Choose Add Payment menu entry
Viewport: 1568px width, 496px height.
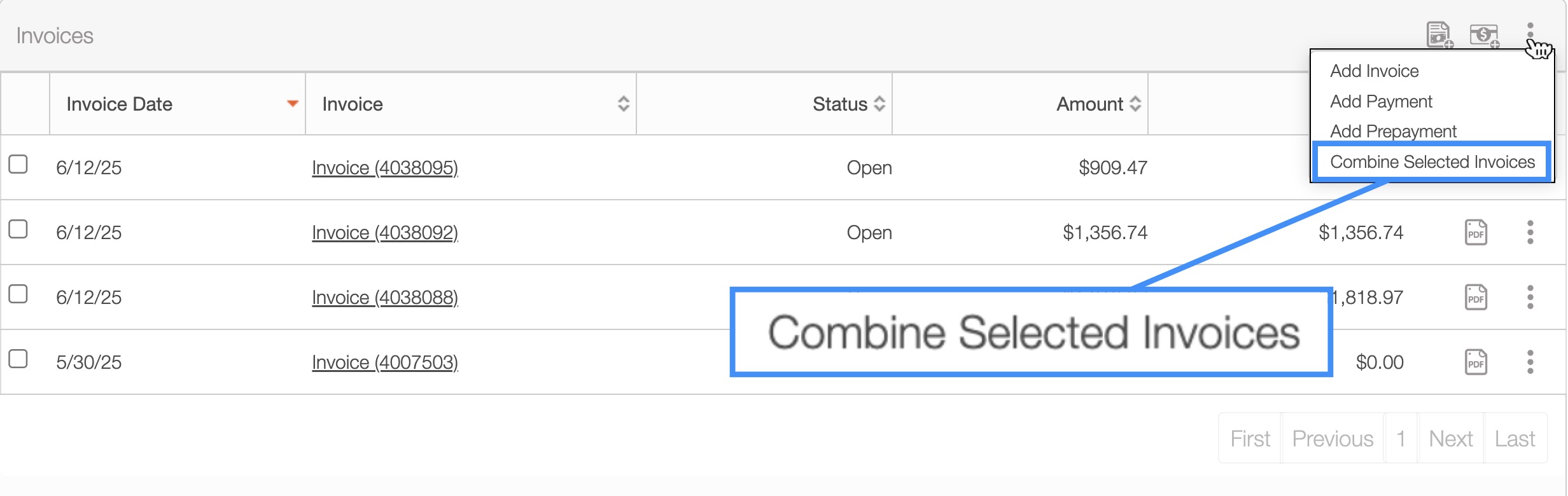[x=1381, y=102]
